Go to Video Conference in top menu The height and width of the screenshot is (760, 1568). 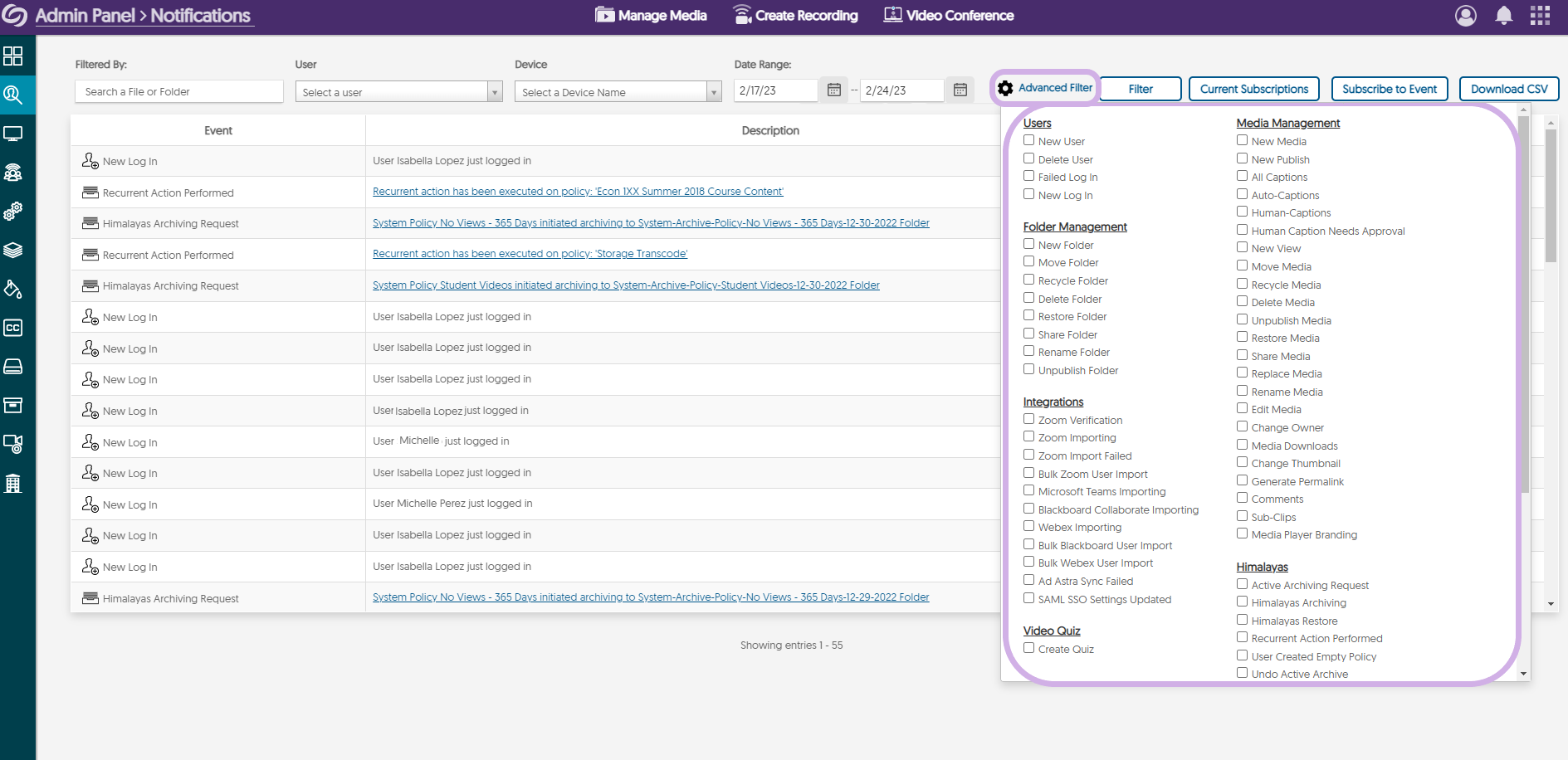click(x=949, y=16)
